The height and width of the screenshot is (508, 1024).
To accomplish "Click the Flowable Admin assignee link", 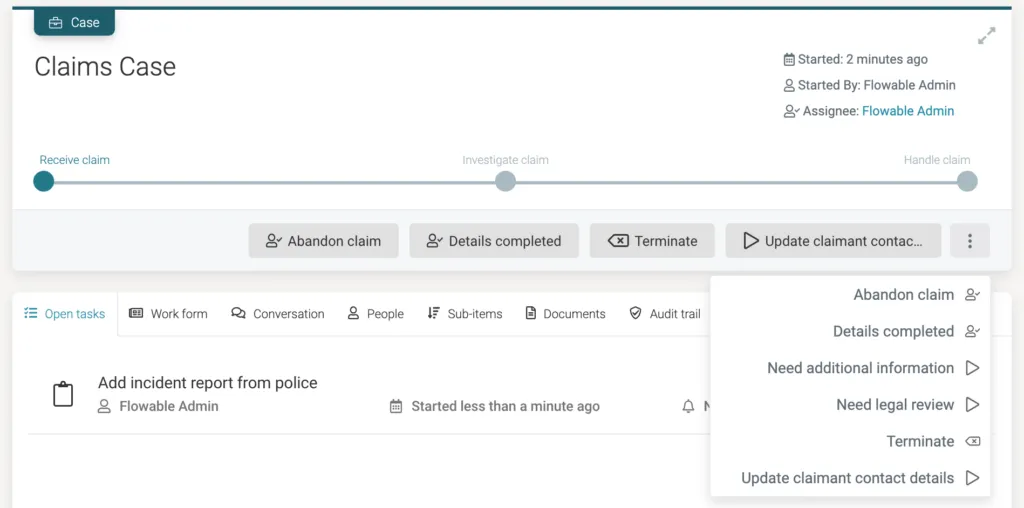I will [x=908, y=111].
